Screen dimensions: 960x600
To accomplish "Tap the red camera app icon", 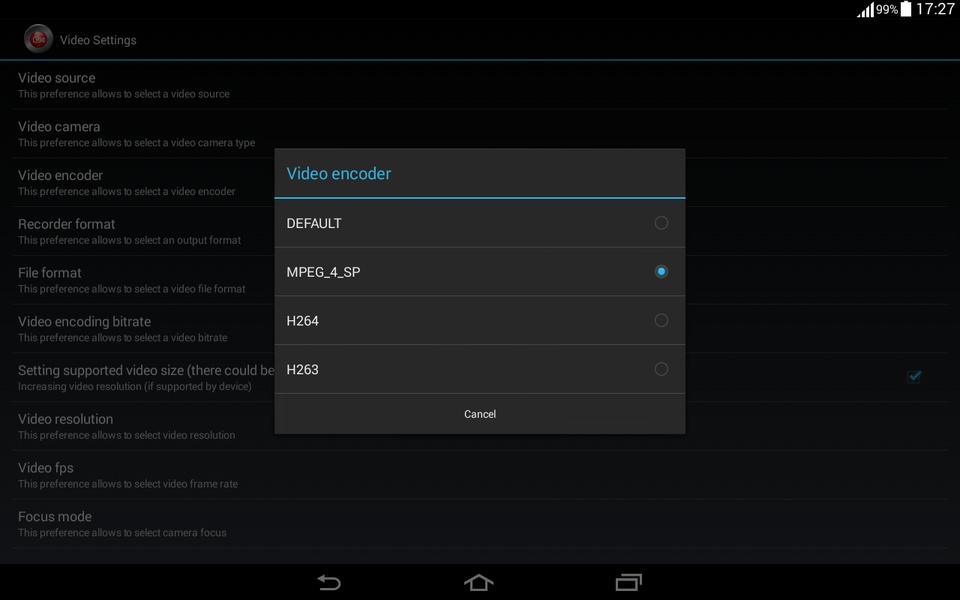I will (x=38, y=39).
